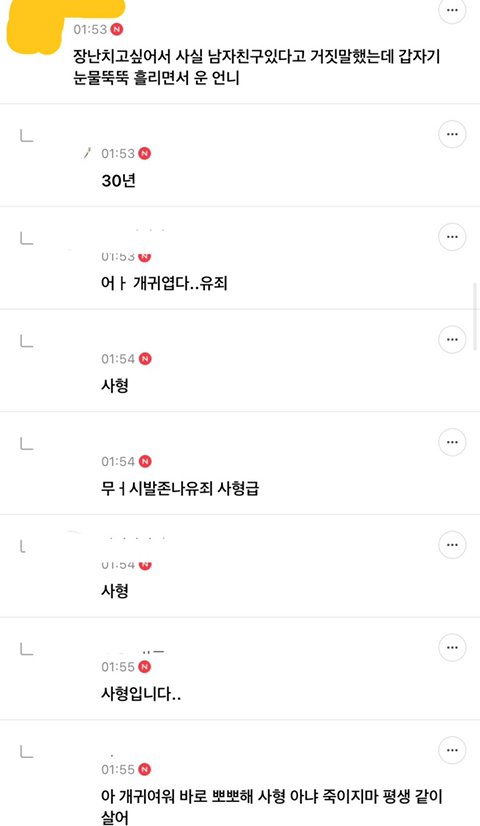The height and width of the screenshot is (826, 480).
Task: Open more options for '평생 같이 살어' reply
Action: 452,750
